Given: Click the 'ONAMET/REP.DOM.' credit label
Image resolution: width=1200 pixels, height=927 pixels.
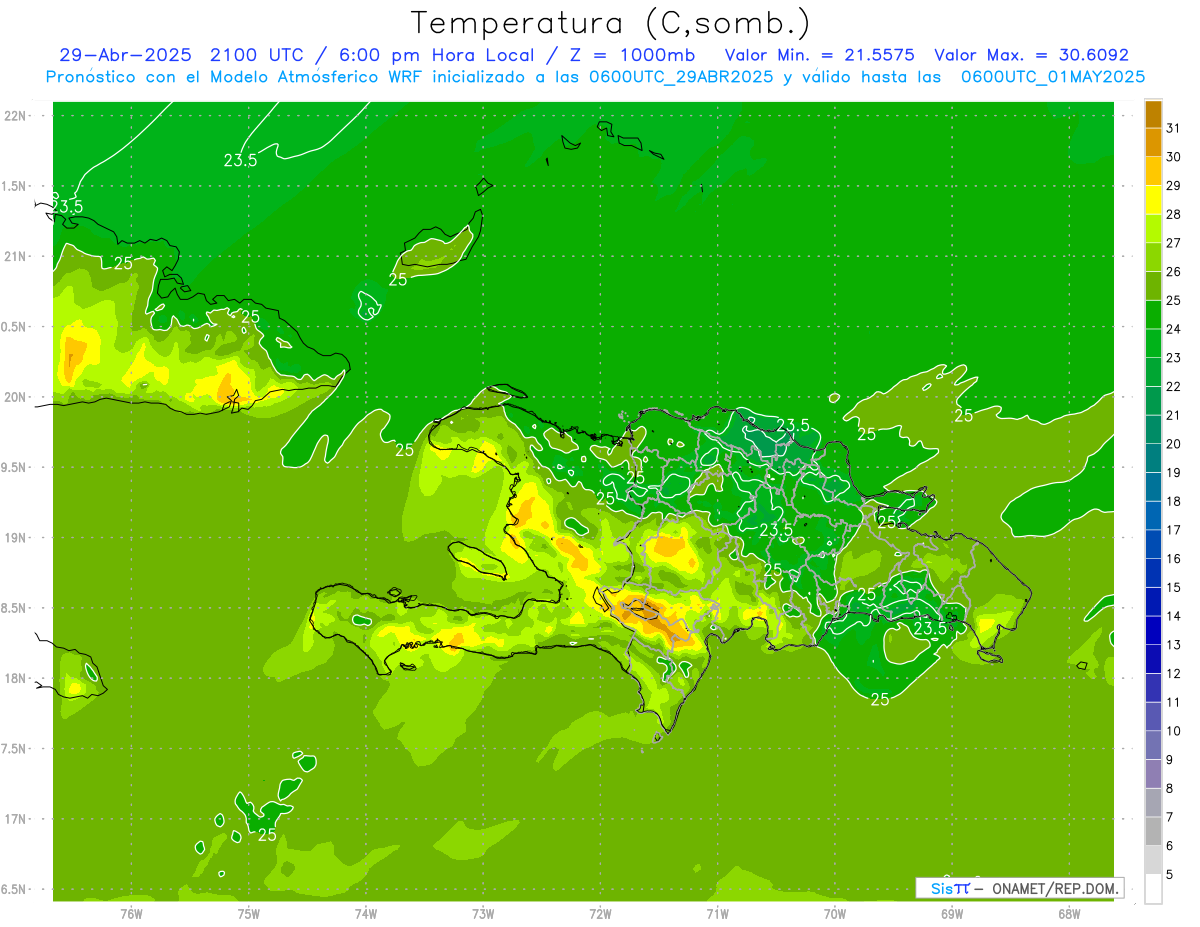Looking at the screenshot, I should pyautogui.click(x=1056, y=888).
